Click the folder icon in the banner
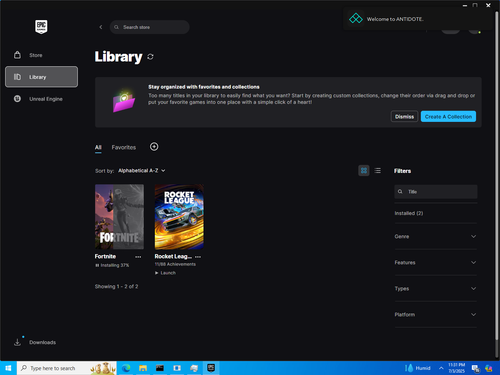Screen dimensions: 500x375 coord(124,101)
